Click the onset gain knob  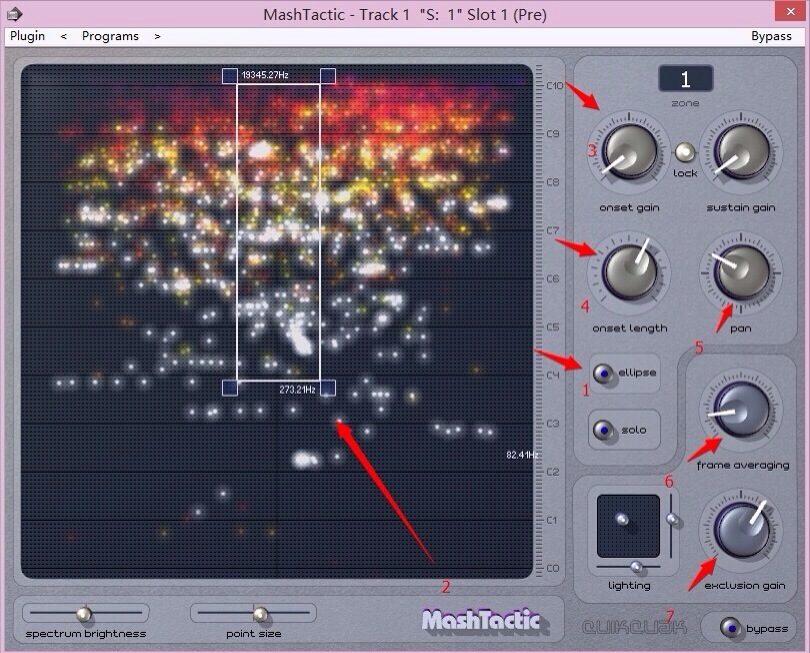click(x=629, y=152)
